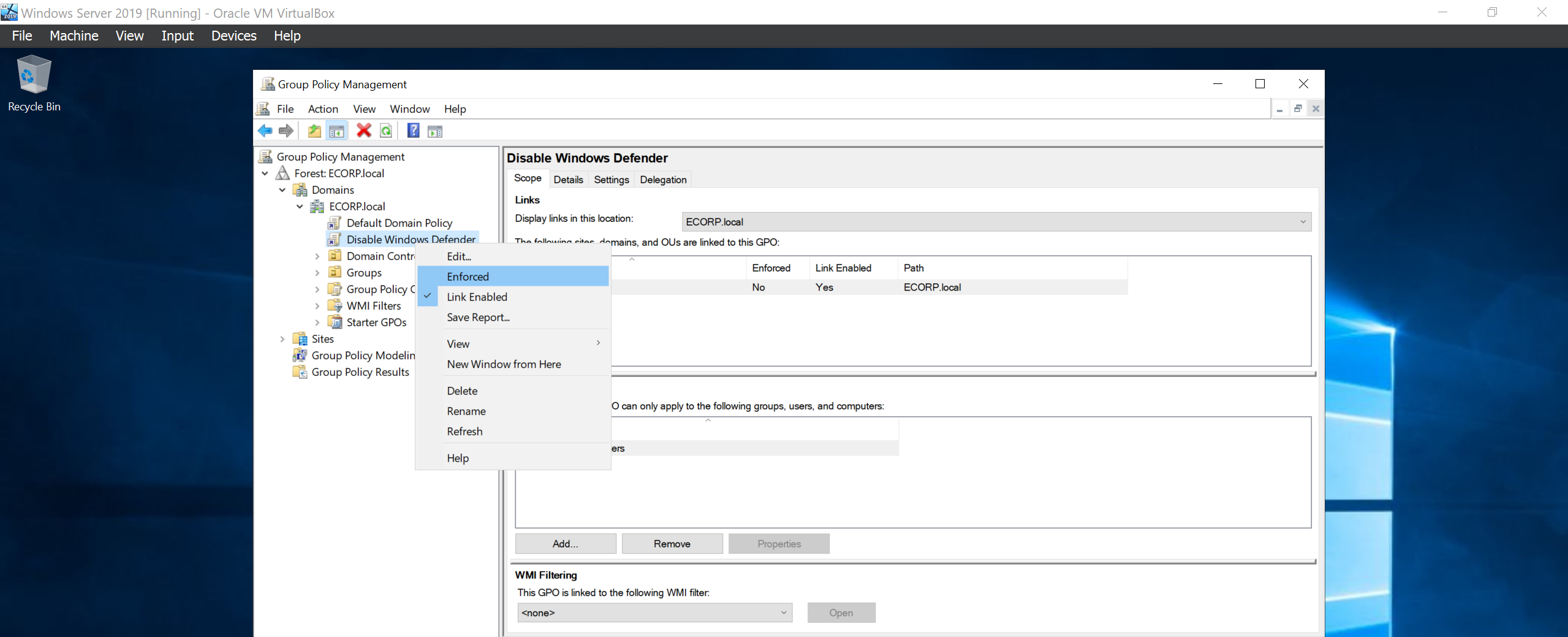
Task: Open the Action menu
Action: coord(323,109)
